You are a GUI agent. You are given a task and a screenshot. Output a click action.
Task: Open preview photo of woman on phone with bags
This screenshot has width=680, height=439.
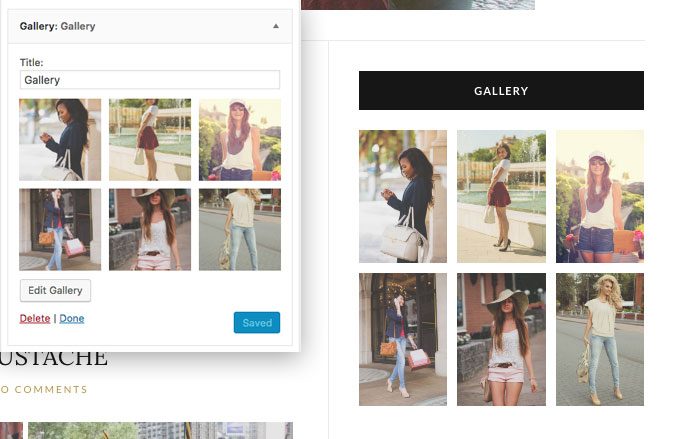[x=403, y=339]
